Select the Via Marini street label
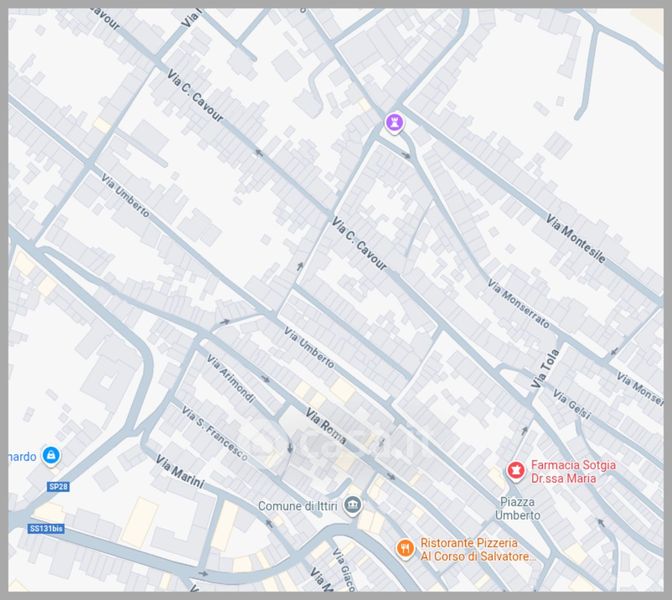 click(x=179, y=472)
